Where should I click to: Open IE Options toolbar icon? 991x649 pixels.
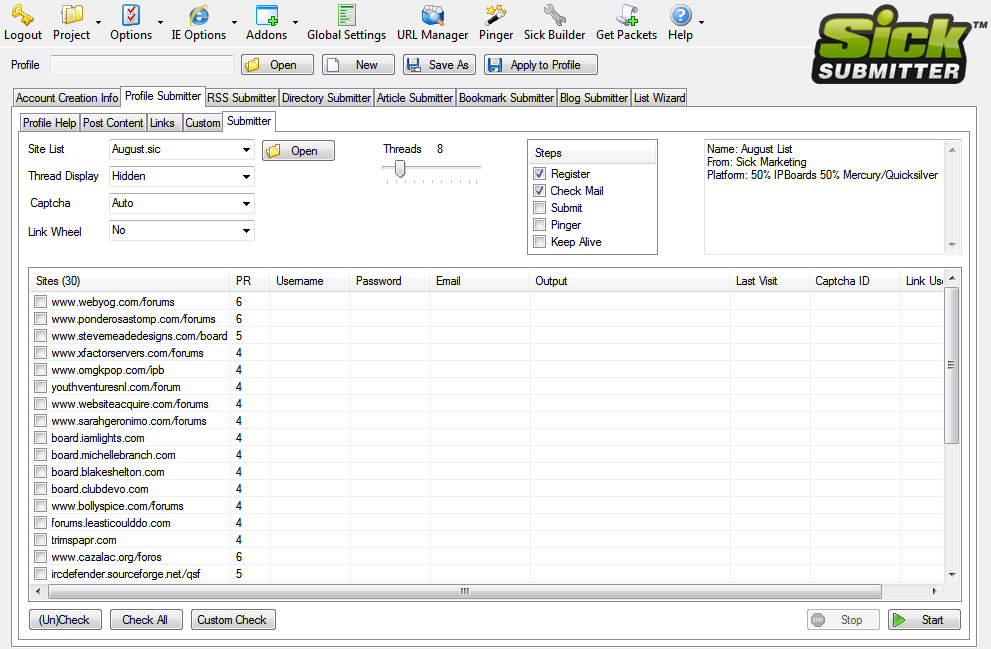pyautogui.click(x=198, y=15)
